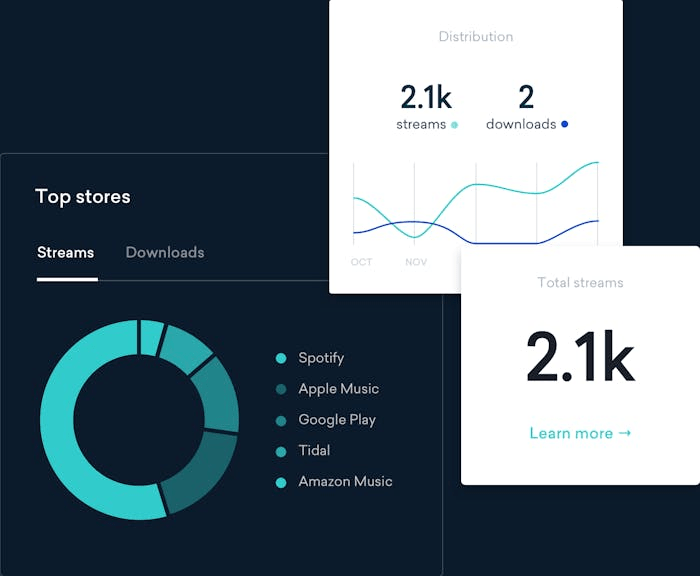Screen dimensions: 700x576
Task: Select the Apple Music legend dot
Action: [281, 389]
